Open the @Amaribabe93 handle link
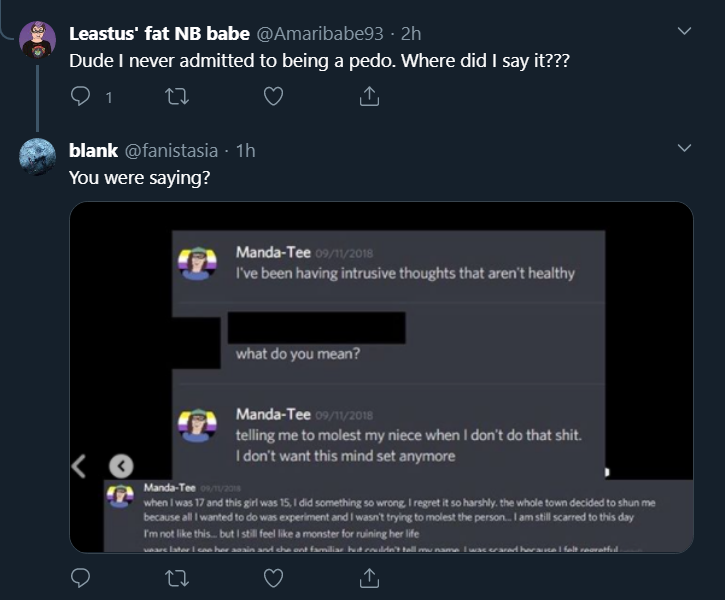The image size is (725, 600). [320, 33]
